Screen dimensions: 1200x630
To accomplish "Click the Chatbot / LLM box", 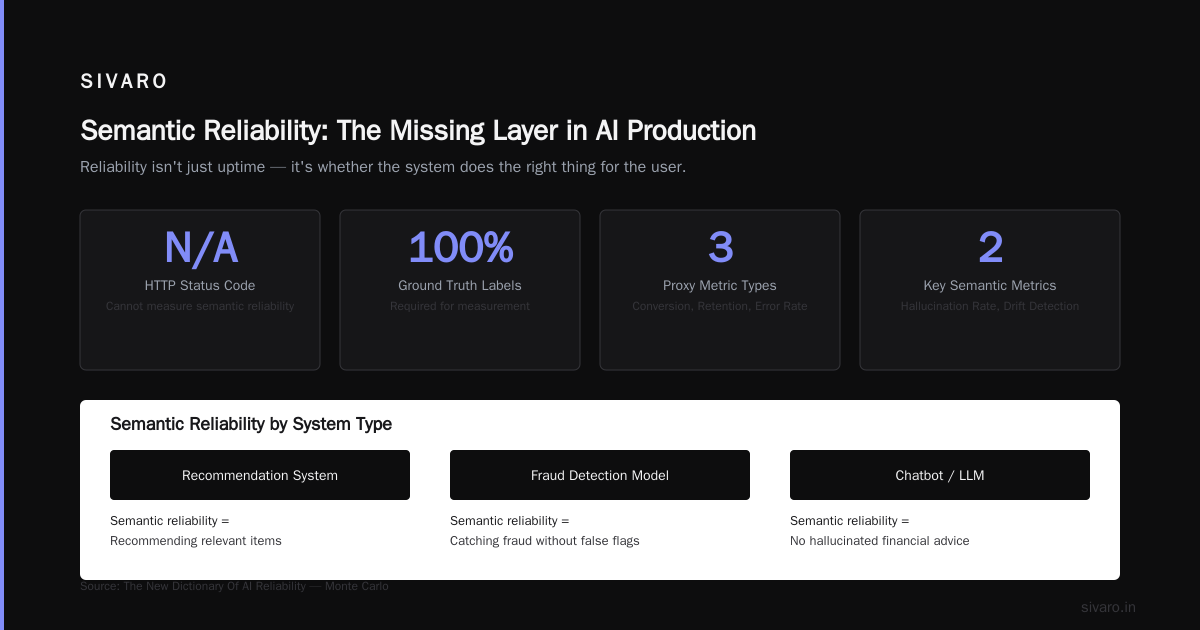I will (940, 475).
